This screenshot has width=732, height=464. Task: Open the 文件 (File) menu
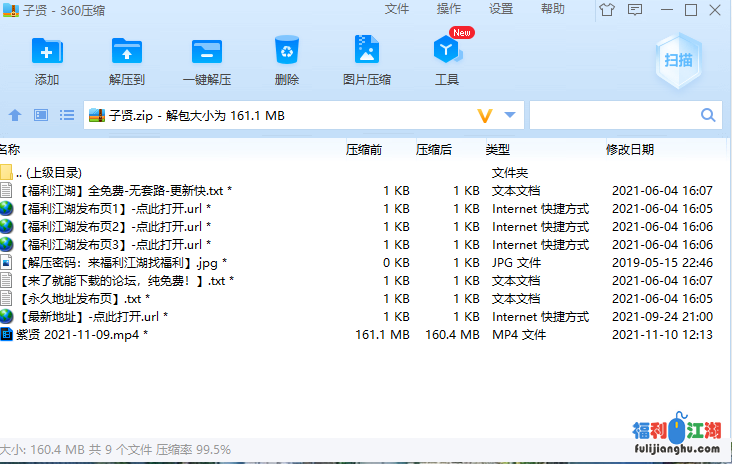tap(397, 9)
